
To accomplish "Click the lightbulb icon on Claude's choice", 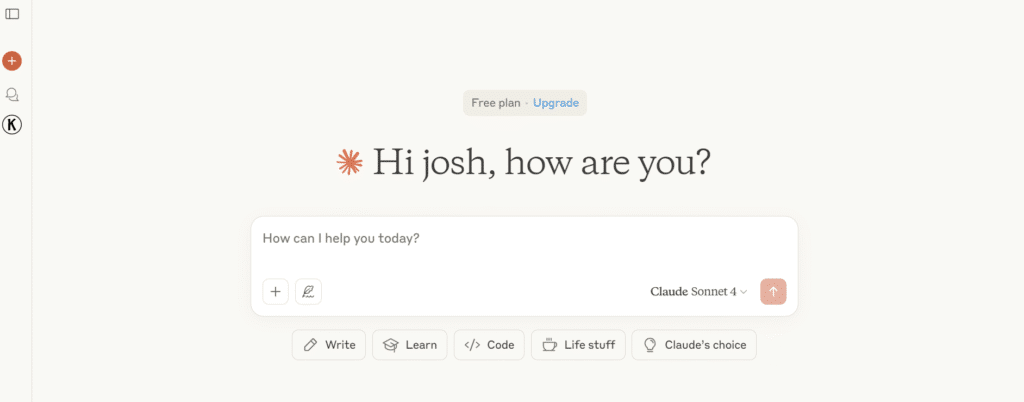I will click(x=649, y=345).
